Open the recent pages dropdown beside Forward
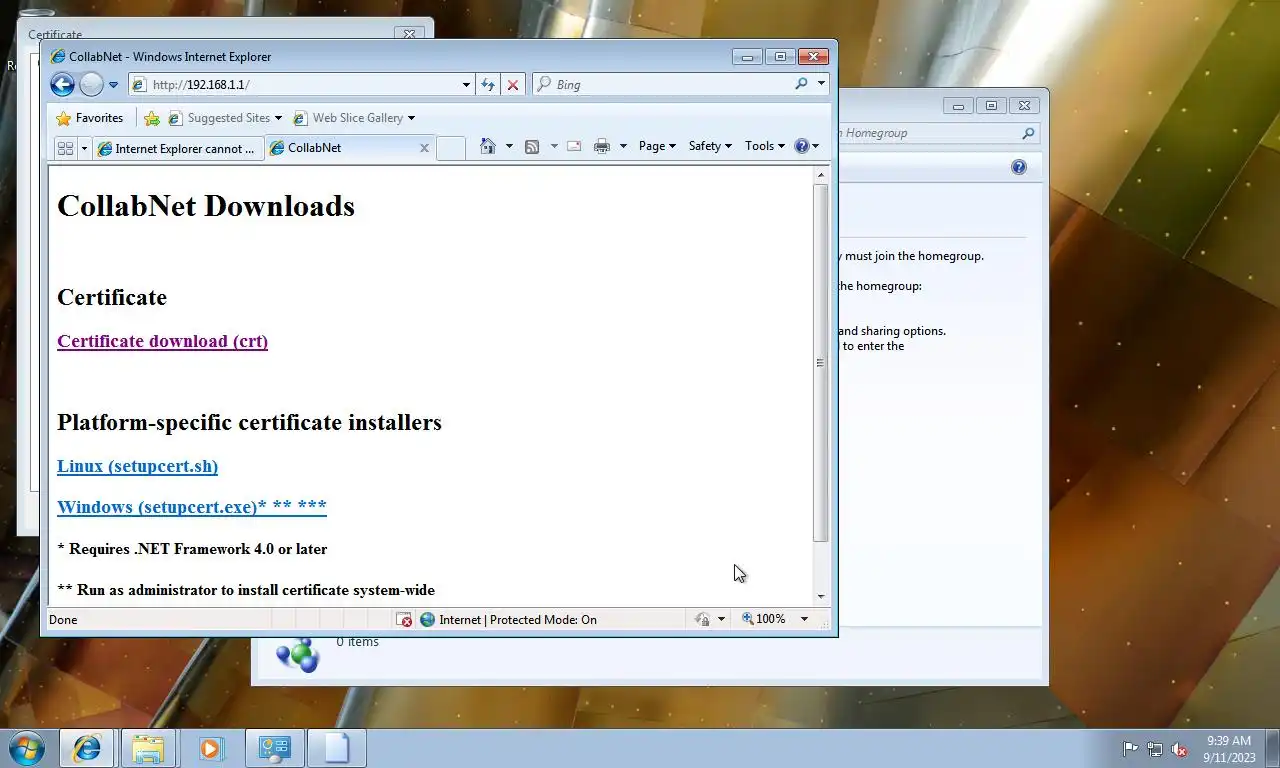The height and width of the screenshot is (768, 1280). (x=113, y=85)
